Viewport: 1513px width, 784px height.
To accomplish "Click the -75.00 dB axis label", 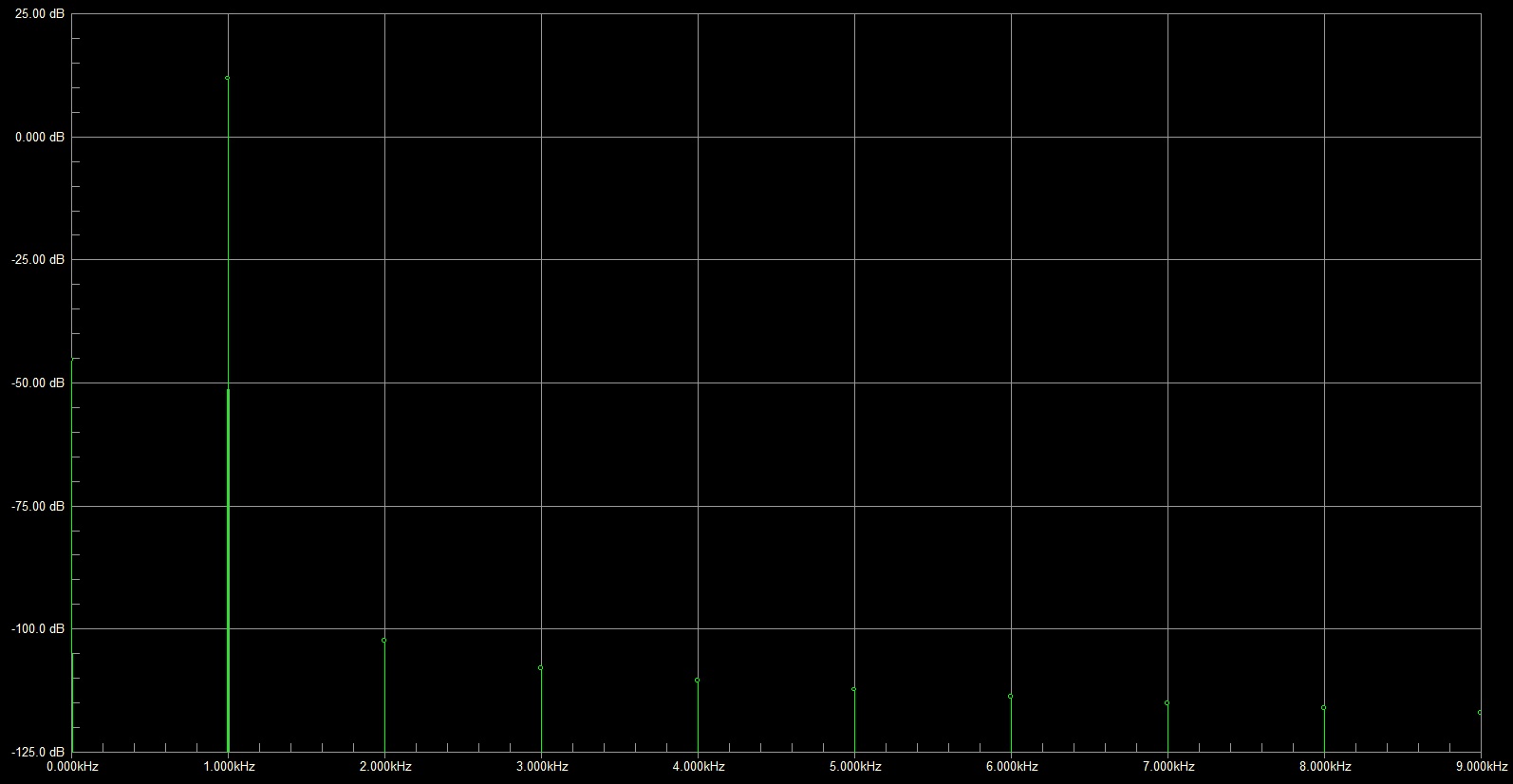I will [39, 506].
